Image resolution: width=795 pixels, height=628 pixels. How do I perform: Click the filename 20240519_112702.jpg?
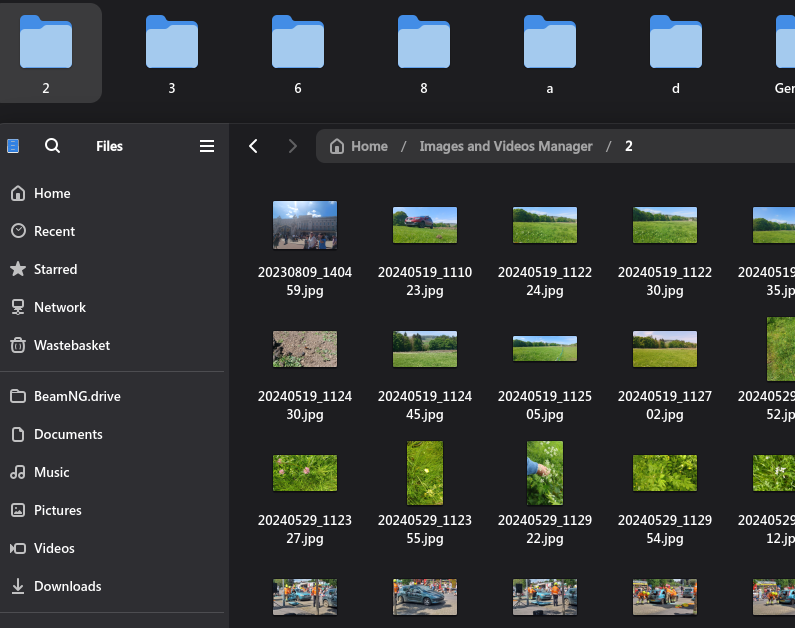[665, 405]
